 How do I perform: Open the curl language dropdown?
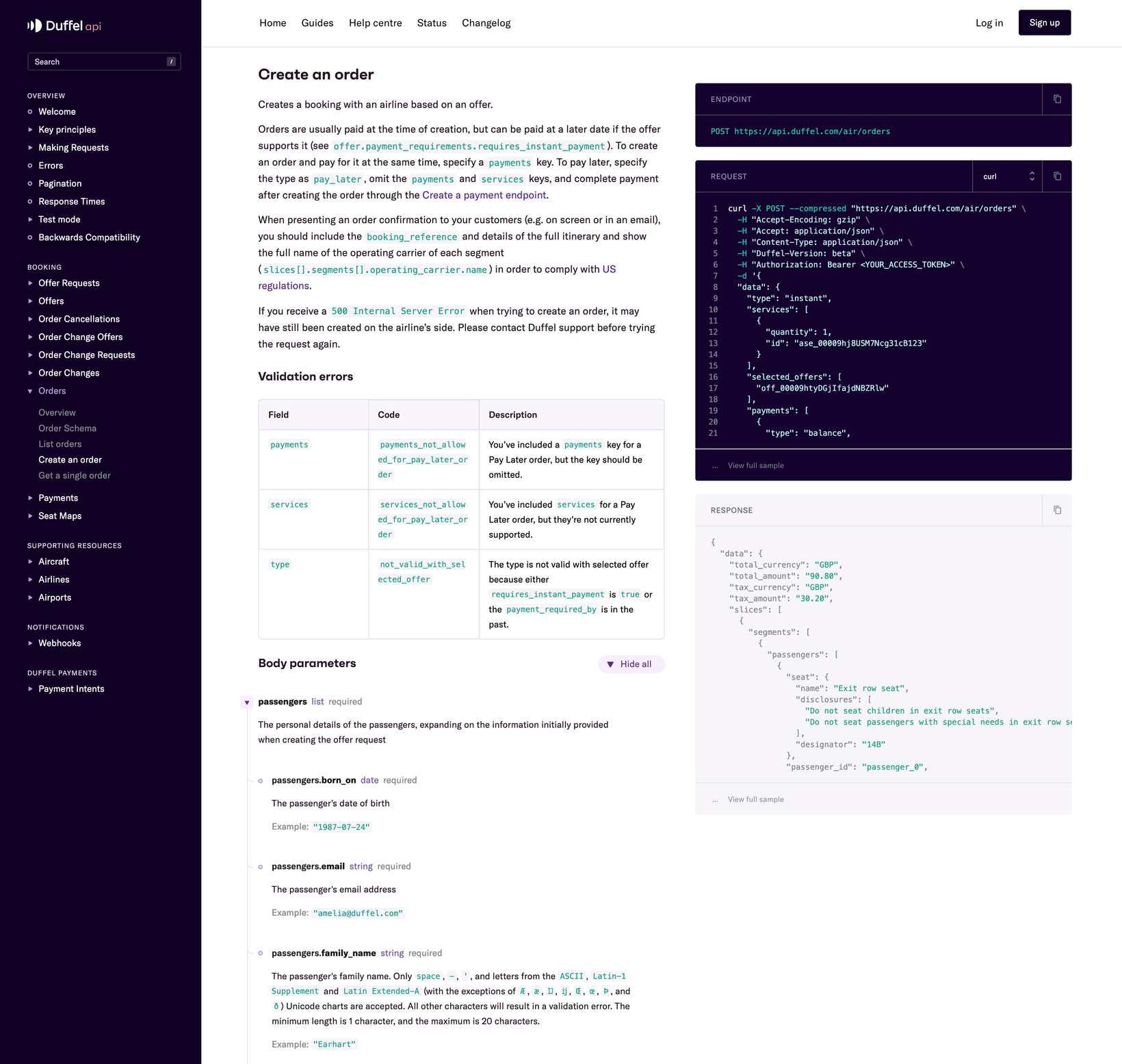click(1007, 177)
